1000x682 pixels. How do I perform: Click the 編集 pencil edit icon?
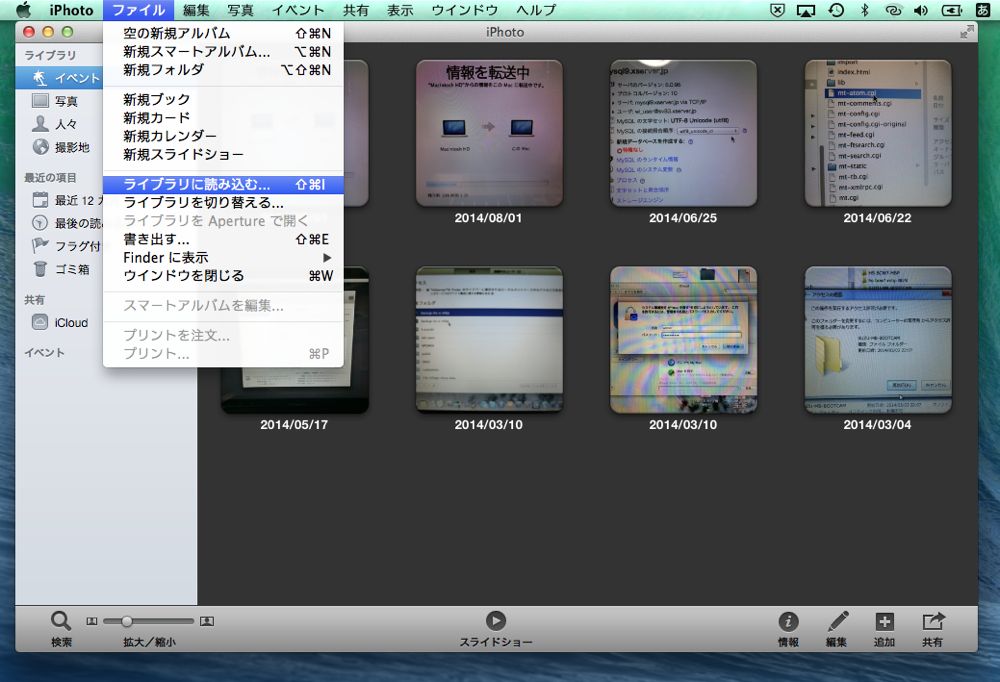(837, 621)
